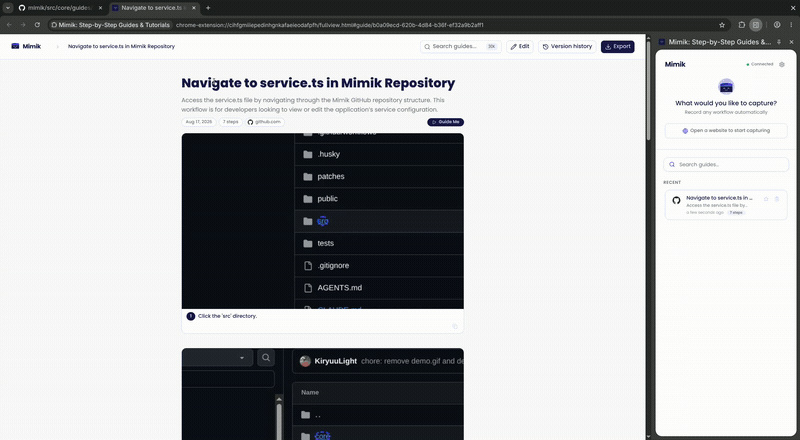Open the Chrome three-dot menu
The image size is (800, 440).
click(x=791, y=25)
